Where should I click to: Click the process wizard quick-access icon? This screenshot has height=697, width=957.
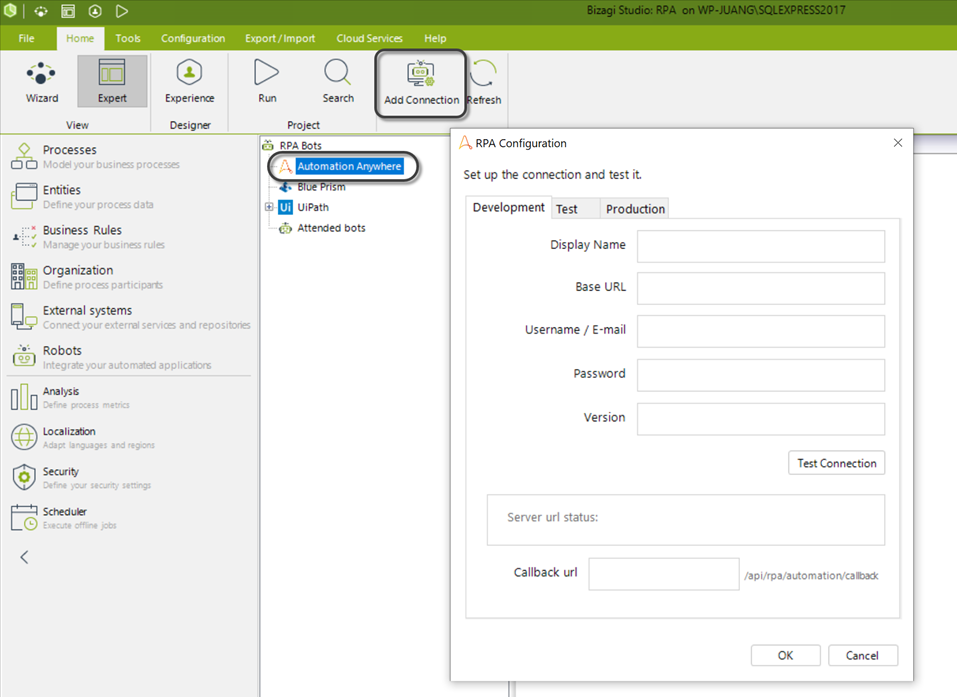click(x=41, y=11)
